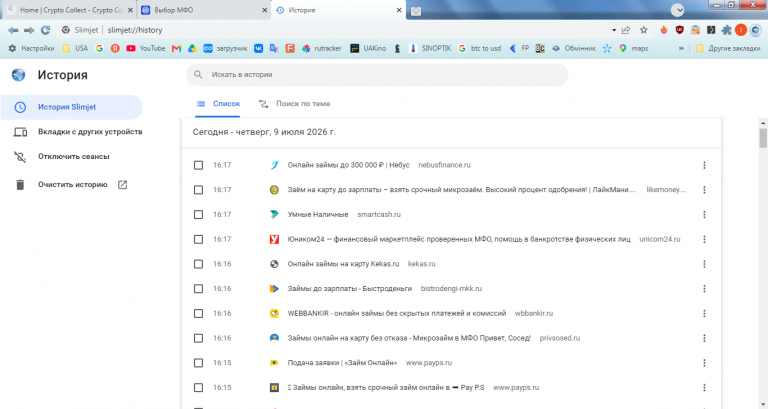Open the Настройки settings gear bookmark

31,48
